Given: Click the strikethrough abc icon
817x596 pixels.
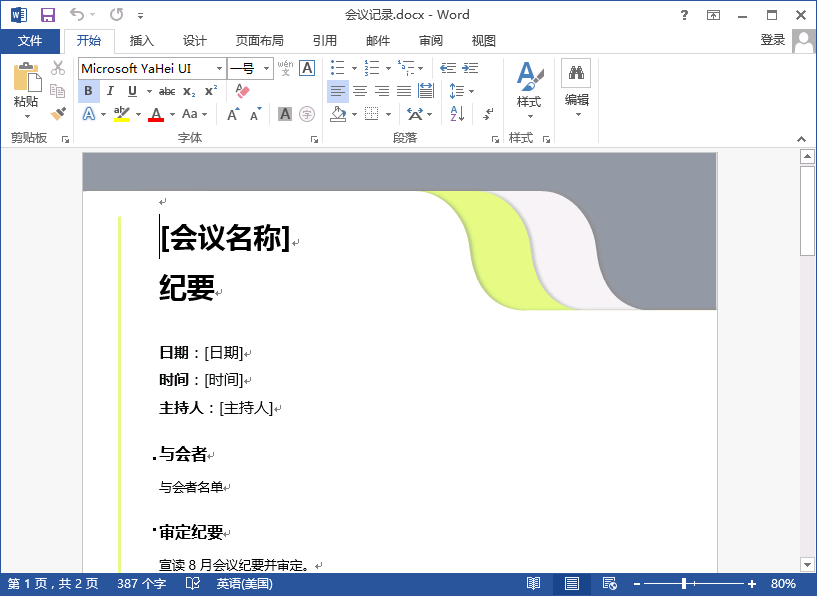Looking at the screenshot, I should pos(167,91).
